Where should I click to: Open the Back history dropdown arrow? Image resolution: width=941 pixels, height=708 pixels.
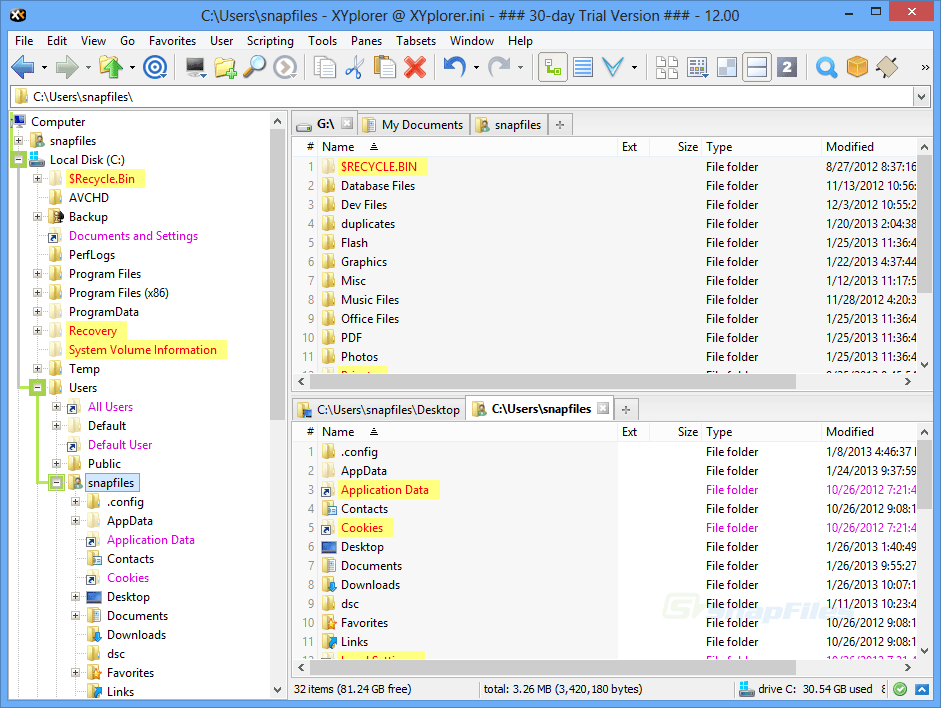click(44, 67)
